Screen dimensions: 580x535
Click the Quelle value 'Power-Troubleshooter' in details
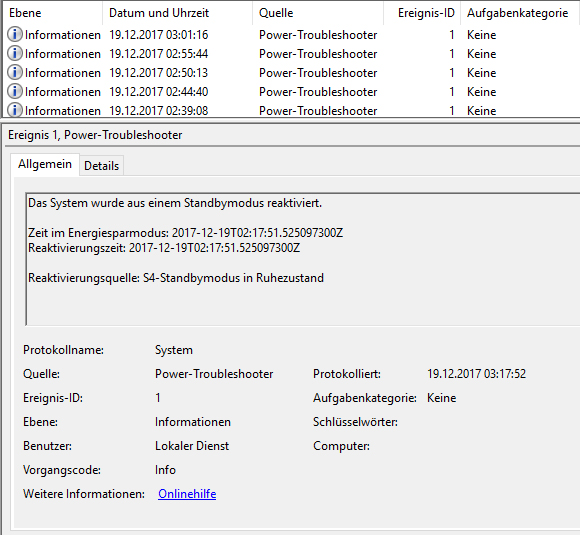(214, 374)
